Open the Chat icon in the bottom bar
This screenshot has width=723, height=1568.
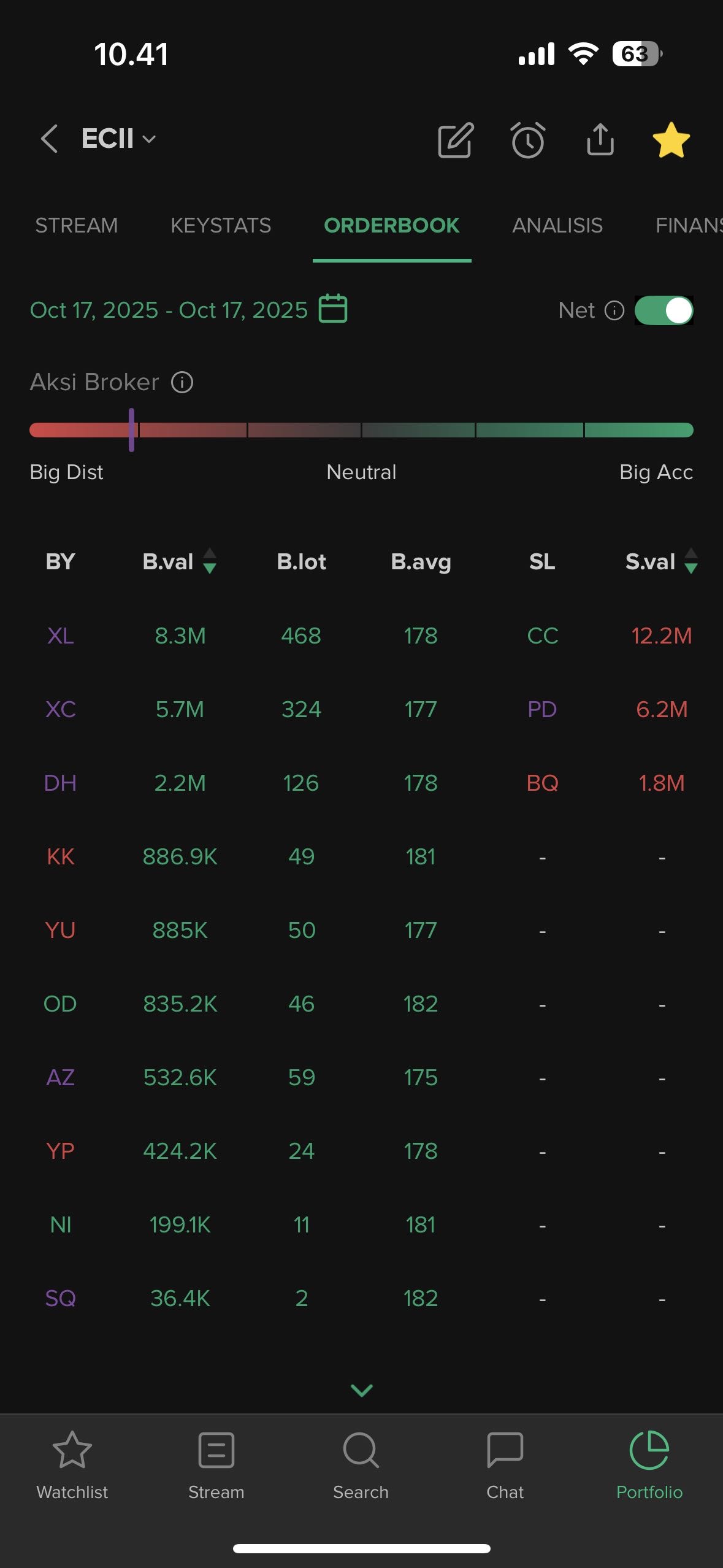click(505, 1463)
